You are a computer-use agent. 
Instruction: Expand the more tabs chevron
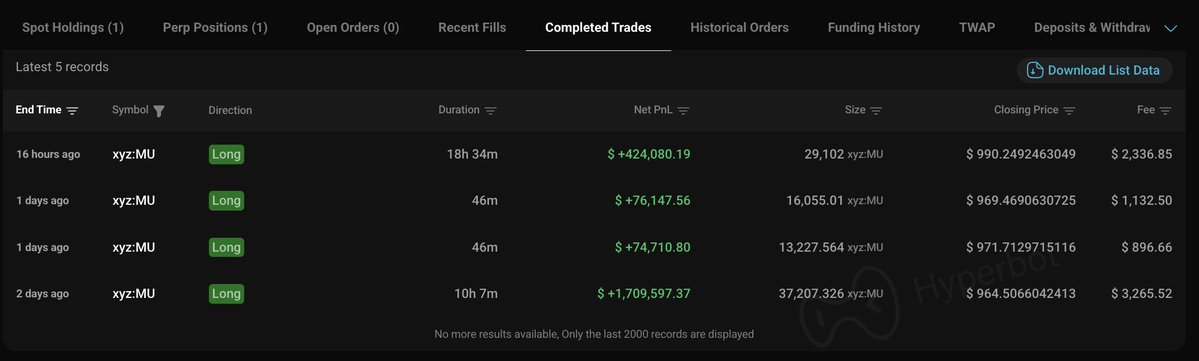[1170, 28]
